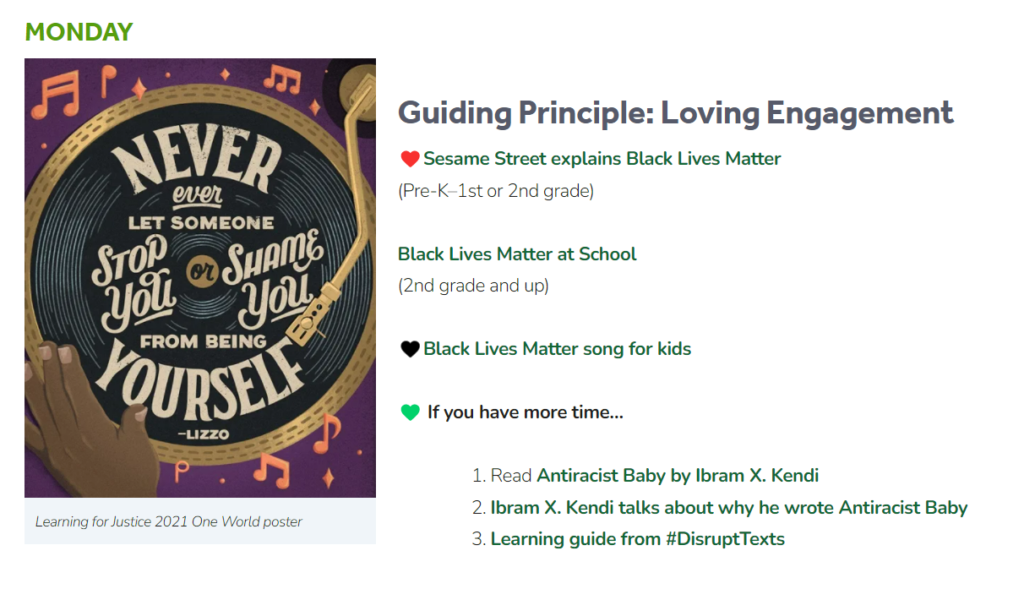Open Sesame Street explains Black Lives Matter link

[x=601, y=159]
